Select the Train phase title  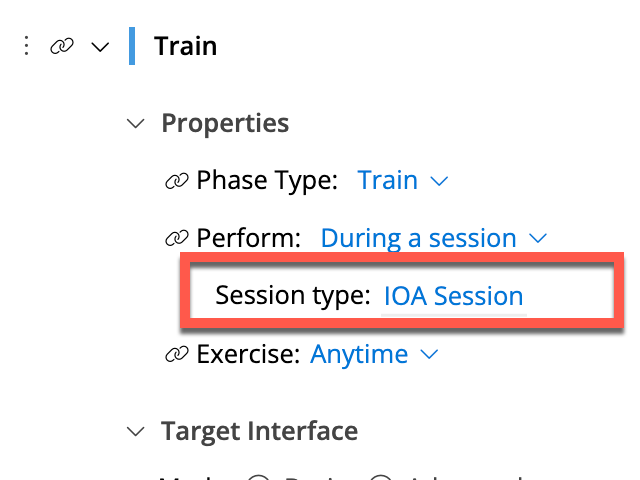coord(185,46)
